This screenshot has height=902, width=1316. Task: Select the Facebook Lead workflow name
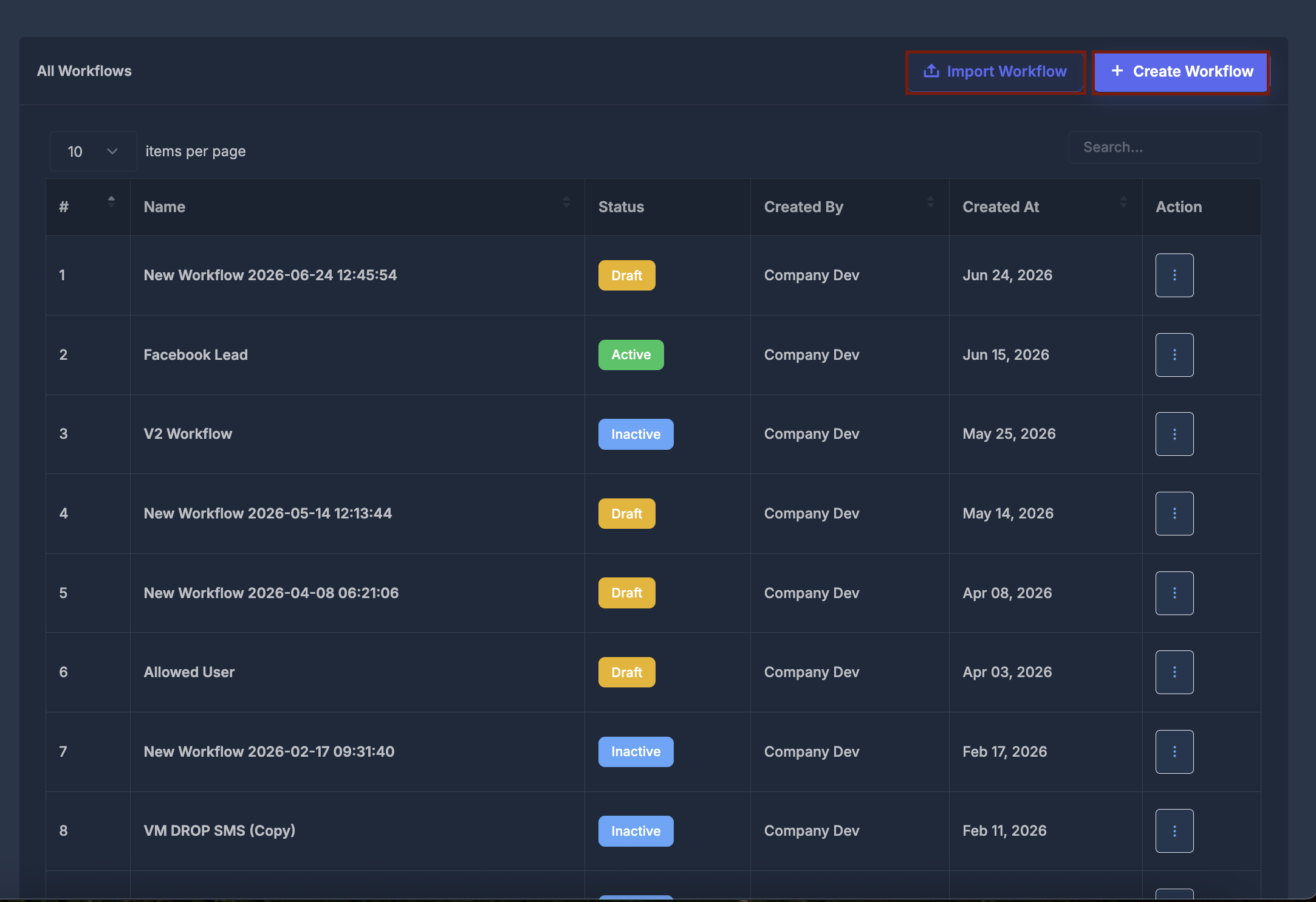196,355
